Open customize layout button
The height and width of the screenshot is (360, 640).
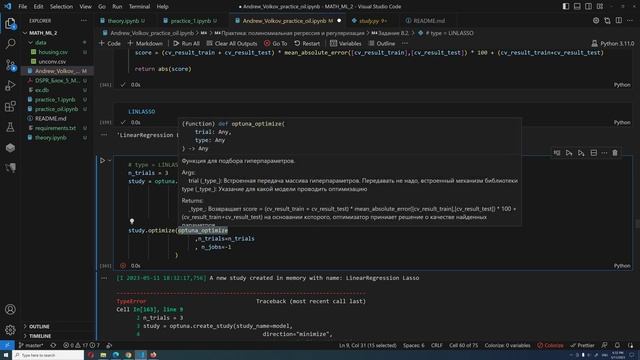(600, 7)
